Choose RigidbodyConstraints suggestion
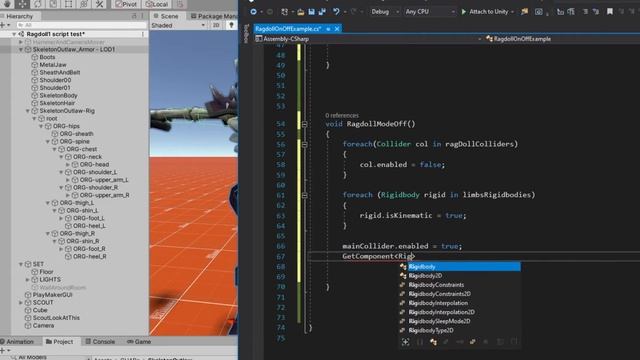640x360 pixels. tap(459, 285)
